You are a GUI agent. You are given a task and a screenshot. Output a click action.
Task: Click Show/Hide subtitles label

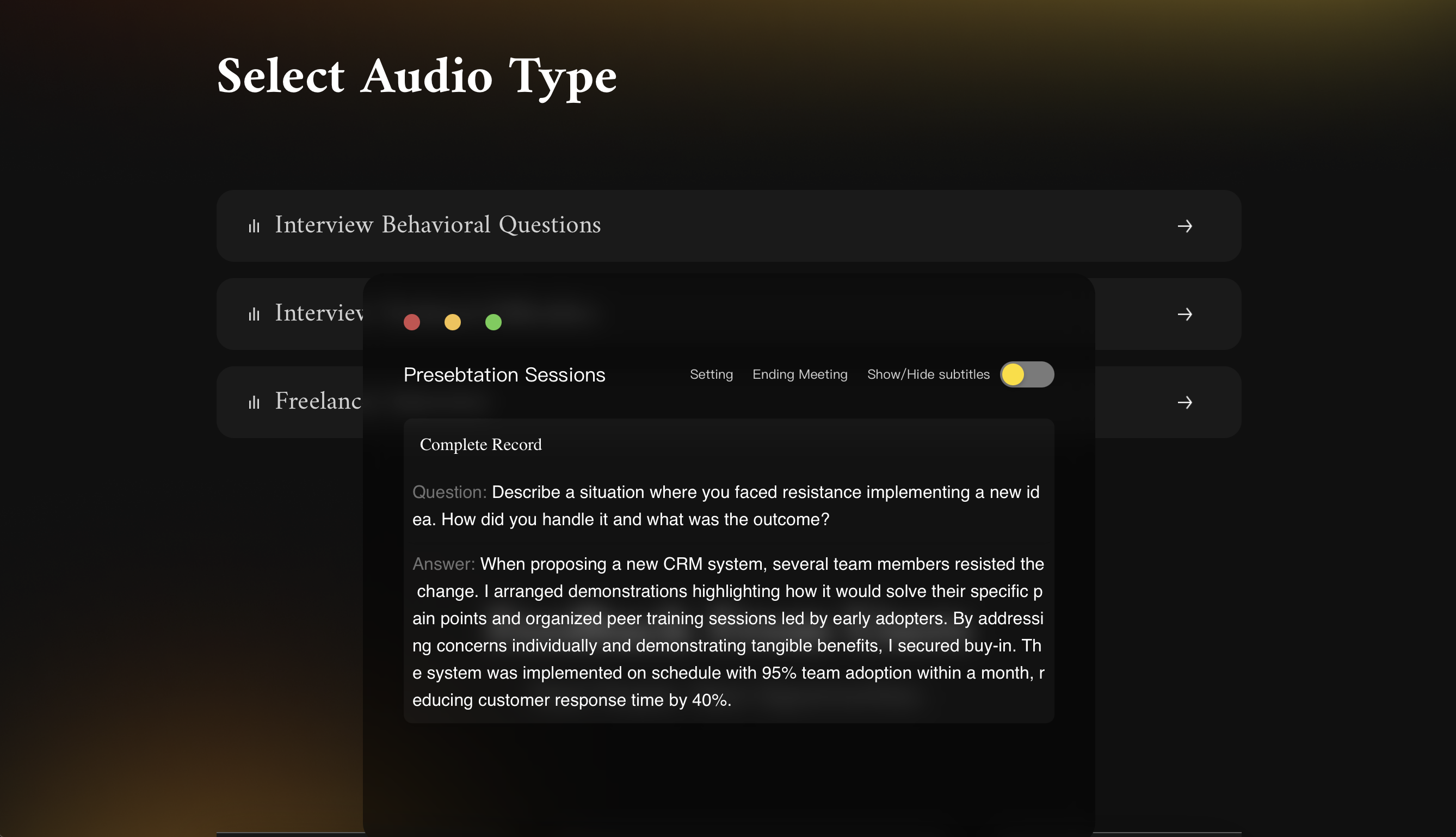point(928,374)
